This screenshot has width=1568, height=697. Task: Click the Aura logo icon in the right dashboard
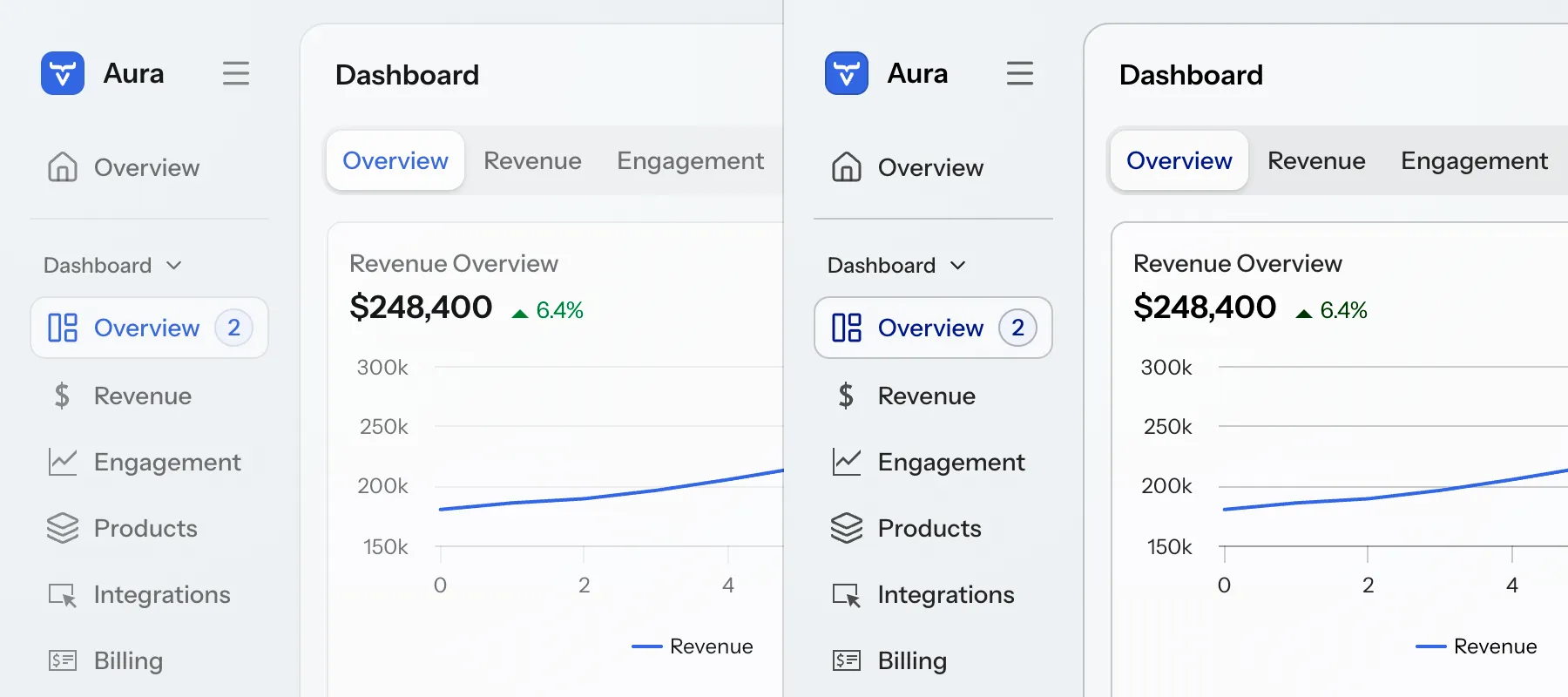[847, 73]
